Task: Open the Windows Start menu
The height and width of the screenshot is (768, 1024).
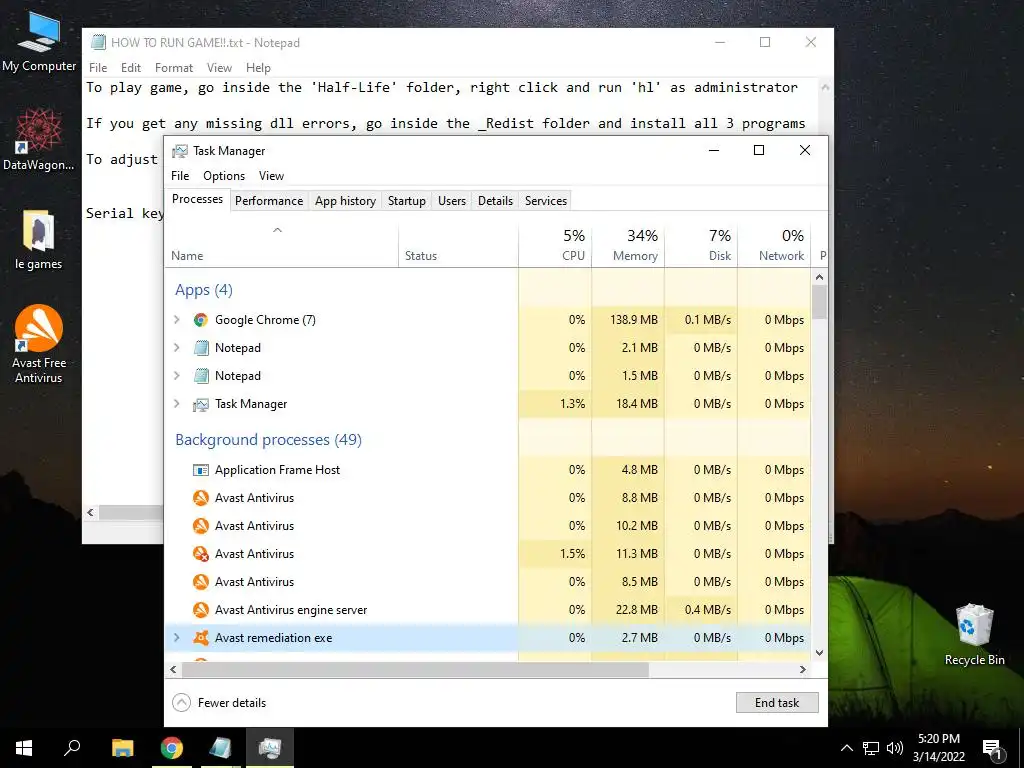Action: coord(24,748)
